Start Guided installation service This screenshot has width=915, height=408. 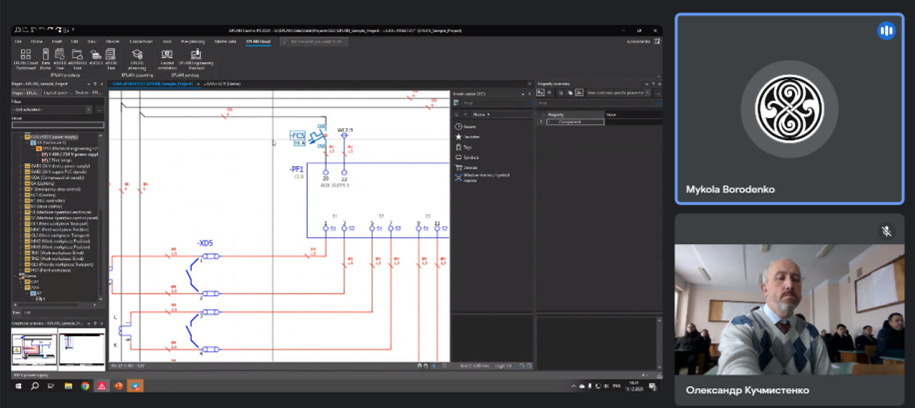167,60
